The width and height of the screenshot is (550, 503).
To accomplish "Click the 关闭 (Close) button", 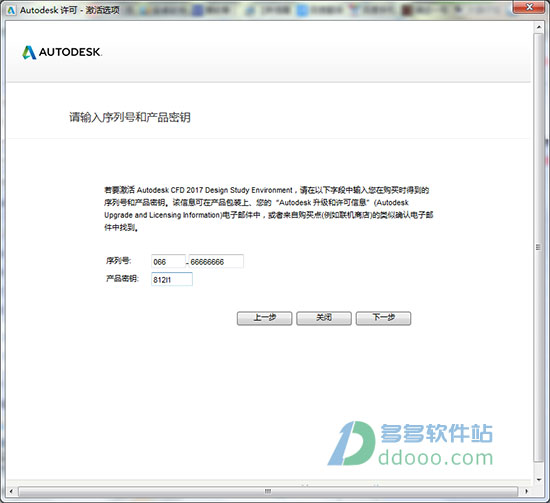I will click(x=324, y=318).
